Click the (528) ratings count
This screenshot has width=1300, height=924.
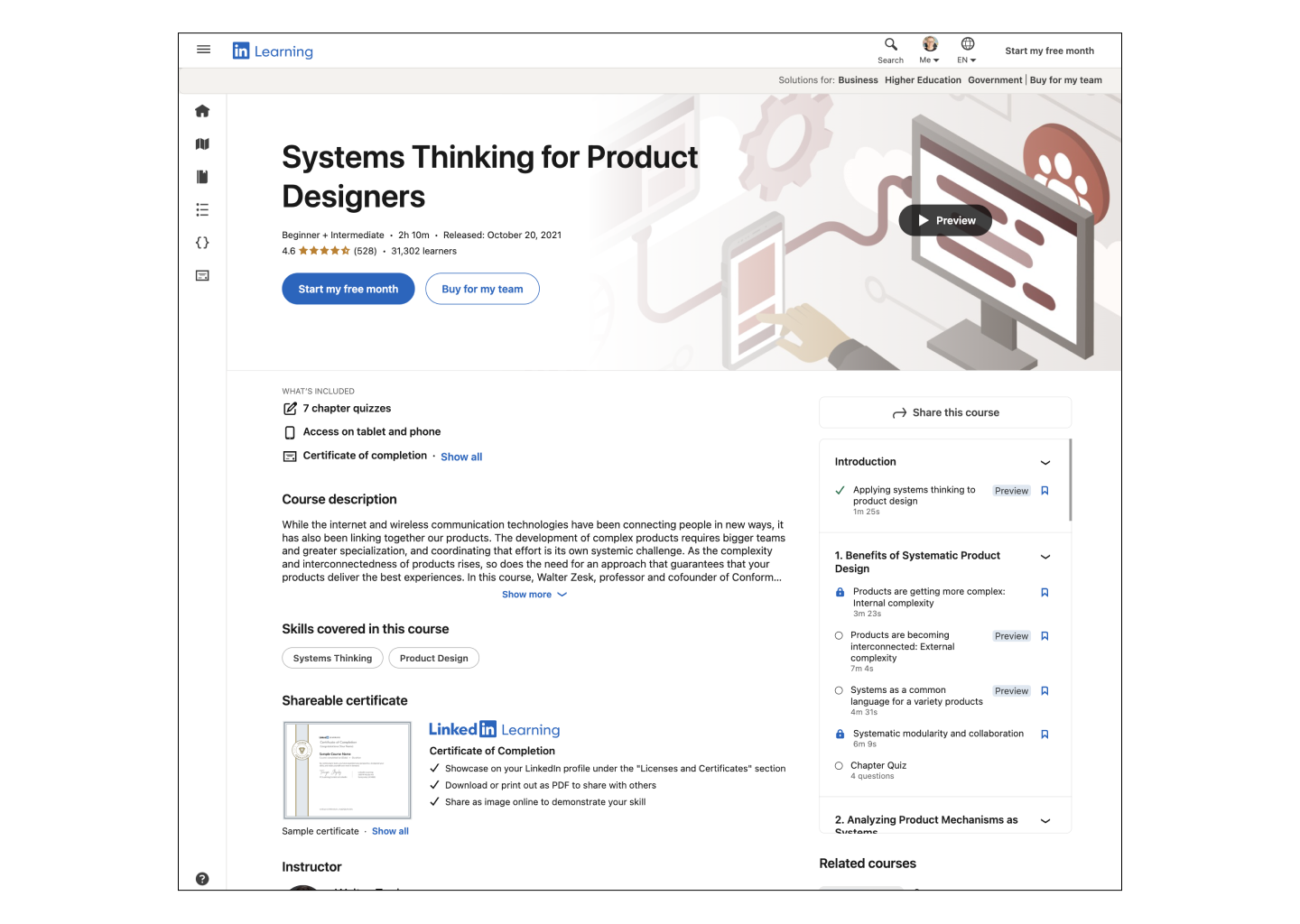pos(365,251)
